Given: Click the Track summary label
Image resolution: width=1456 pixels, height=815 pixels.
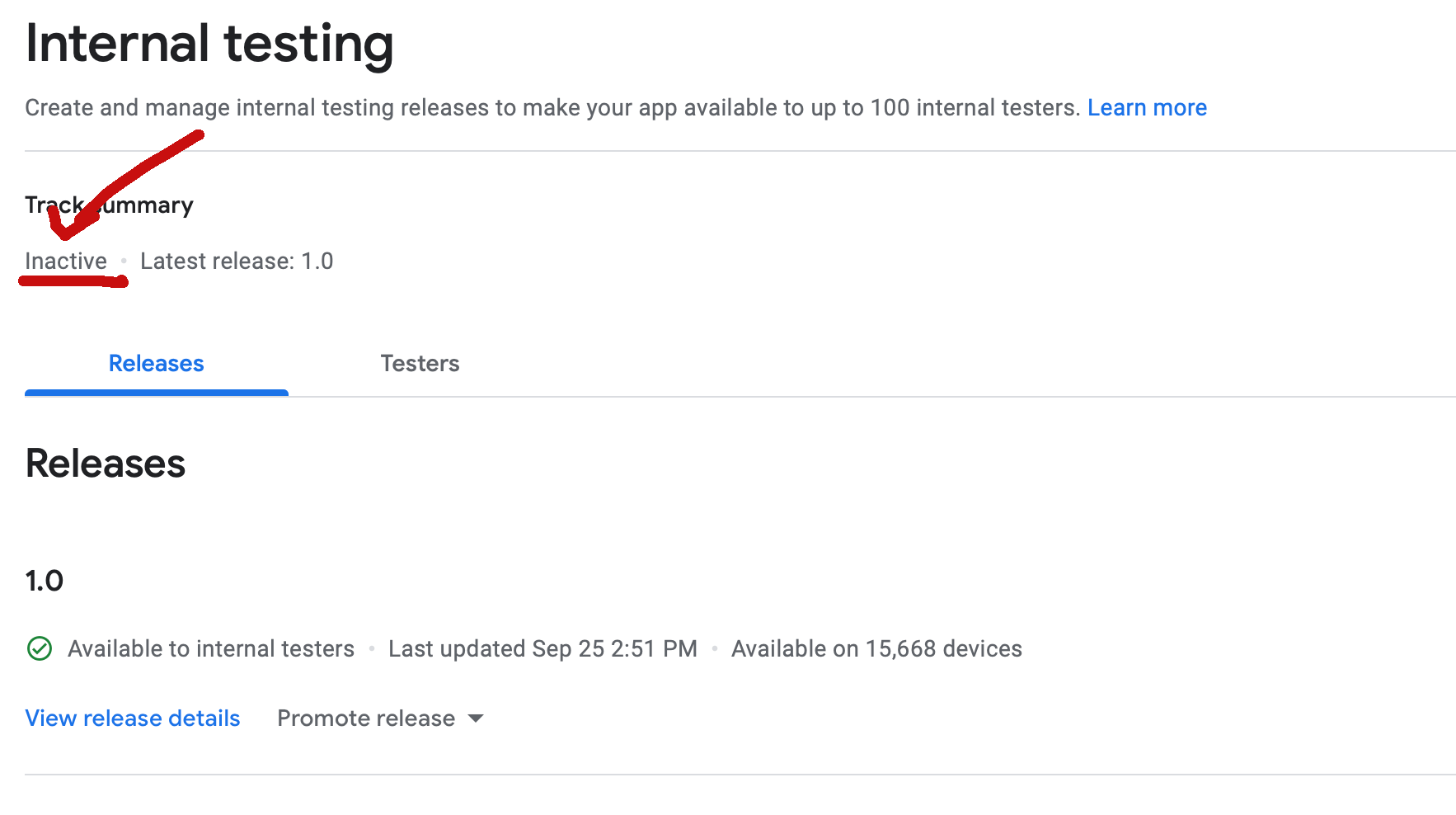Looking at the screenshot, I should [109, 204].
